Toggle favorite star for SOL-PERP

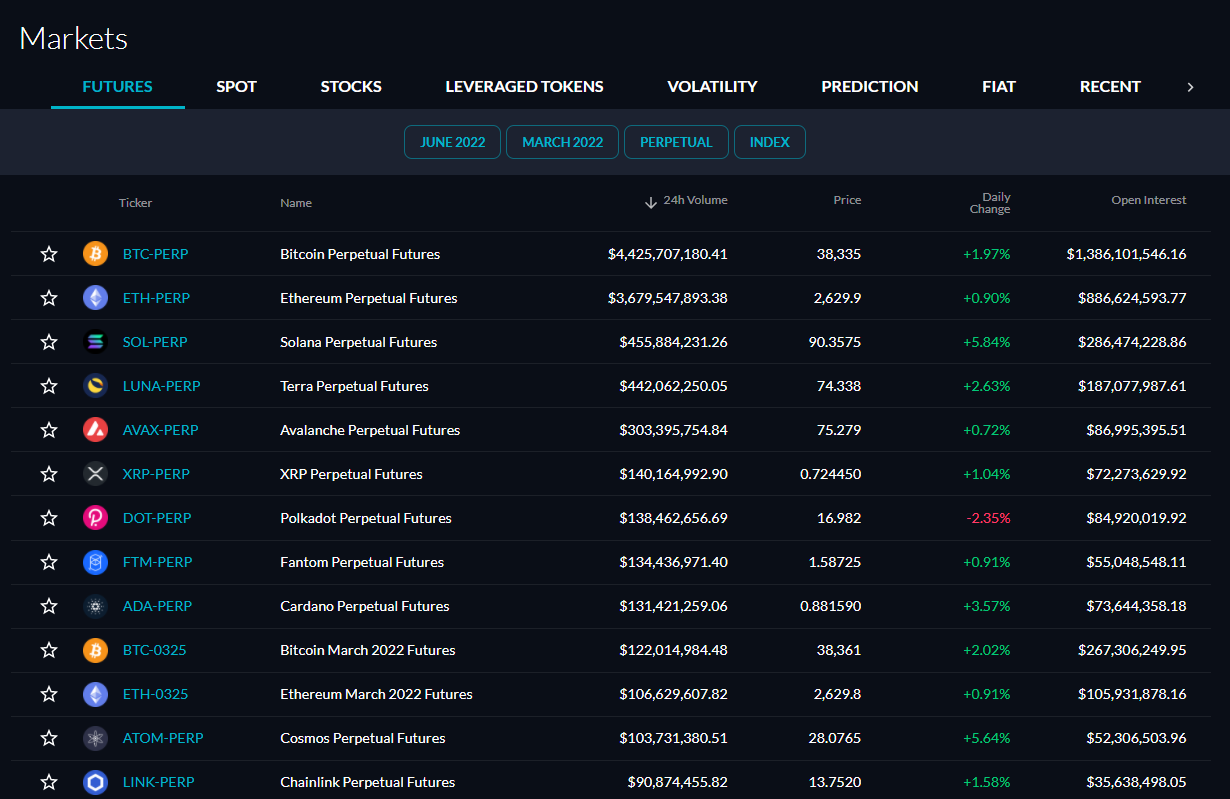click(49, 342)
